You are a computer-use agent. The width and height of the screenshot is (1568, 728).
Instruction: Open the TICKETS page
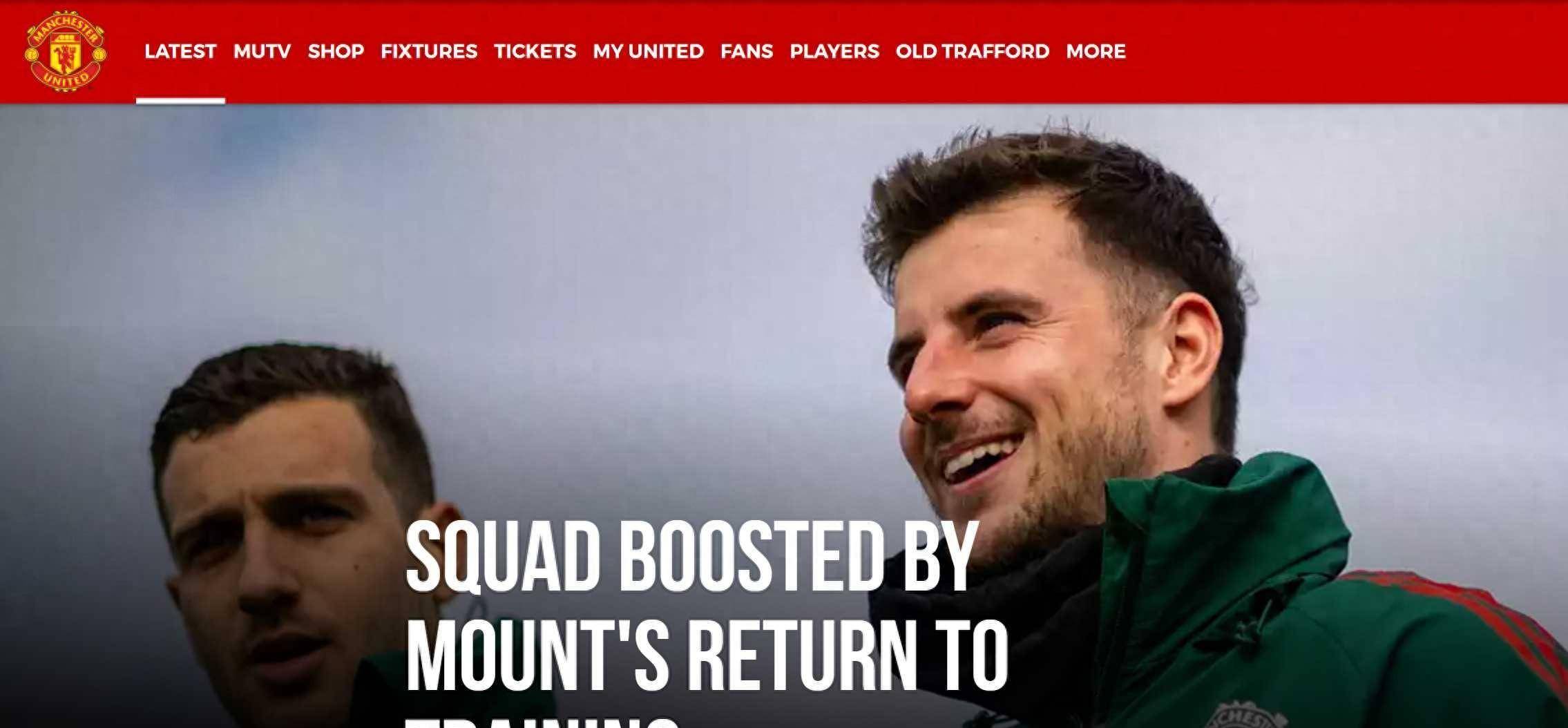point(535,51)
